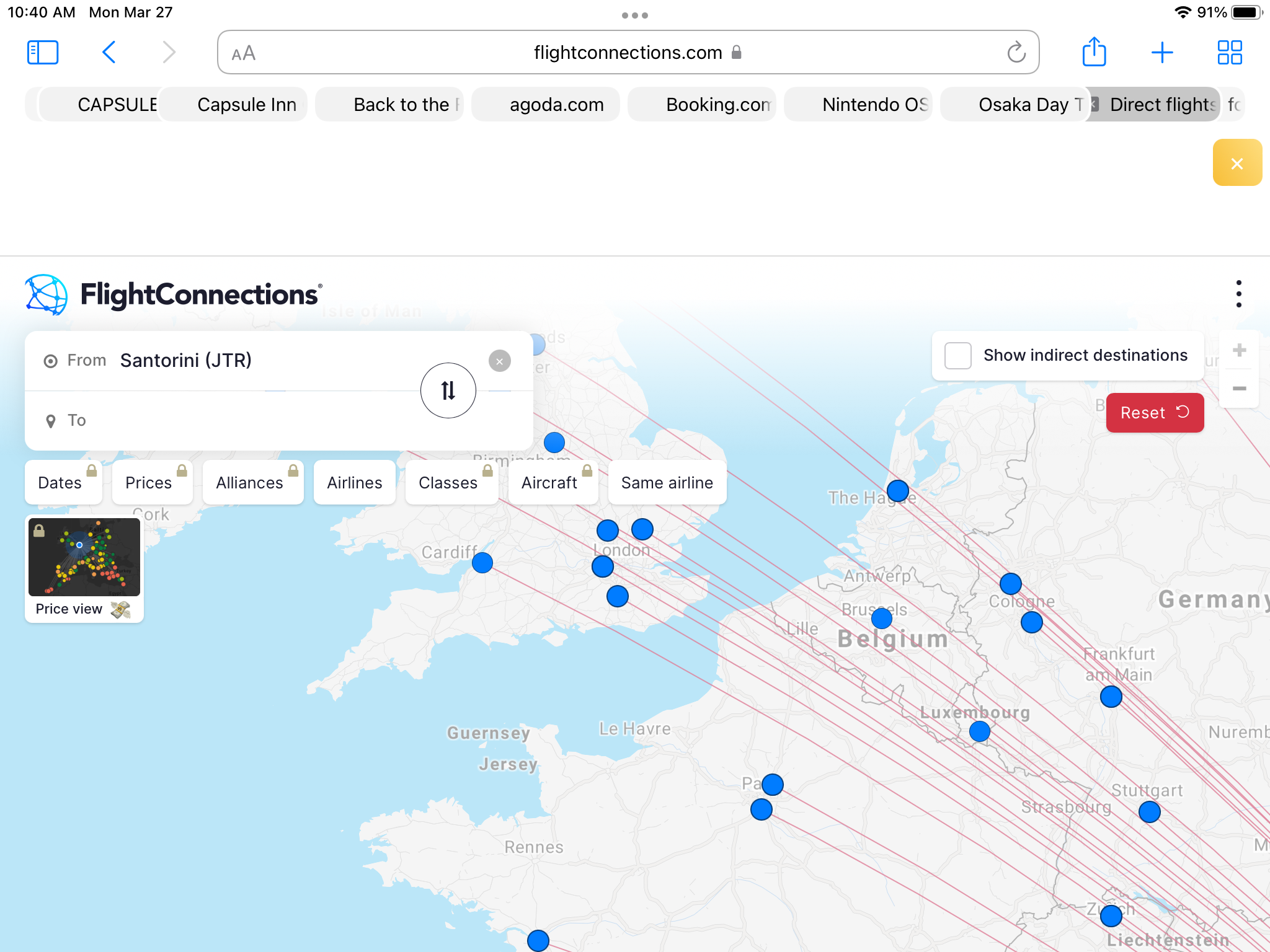Swap From and To airports
This screenshot has width=1270, height=952.
pyautogui.click(x=448, y=390)
